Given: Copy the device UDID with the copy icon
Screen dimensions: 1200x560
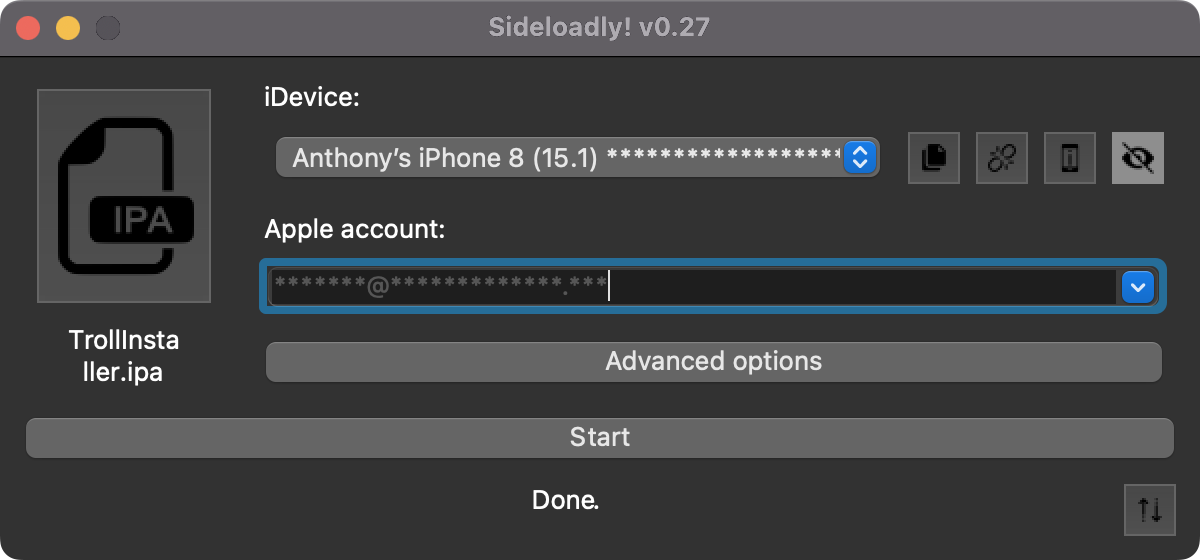Looking at the screenshot, I should click(934, 158).
